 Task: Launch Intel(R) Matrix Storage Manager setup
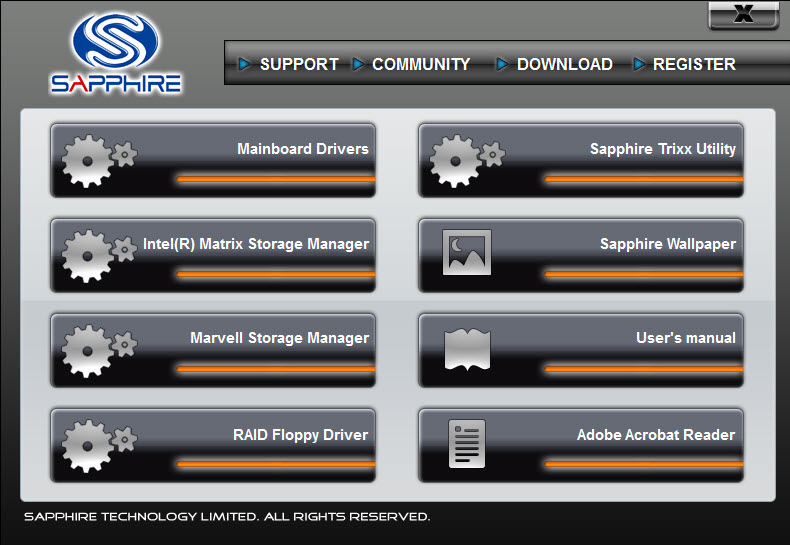tap(213, 255)
